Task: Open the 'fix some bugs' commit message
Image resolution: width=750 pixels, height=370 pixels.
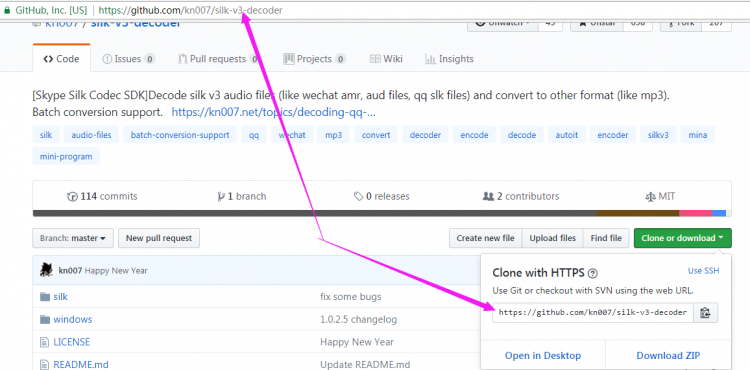Action: (351, 297)
